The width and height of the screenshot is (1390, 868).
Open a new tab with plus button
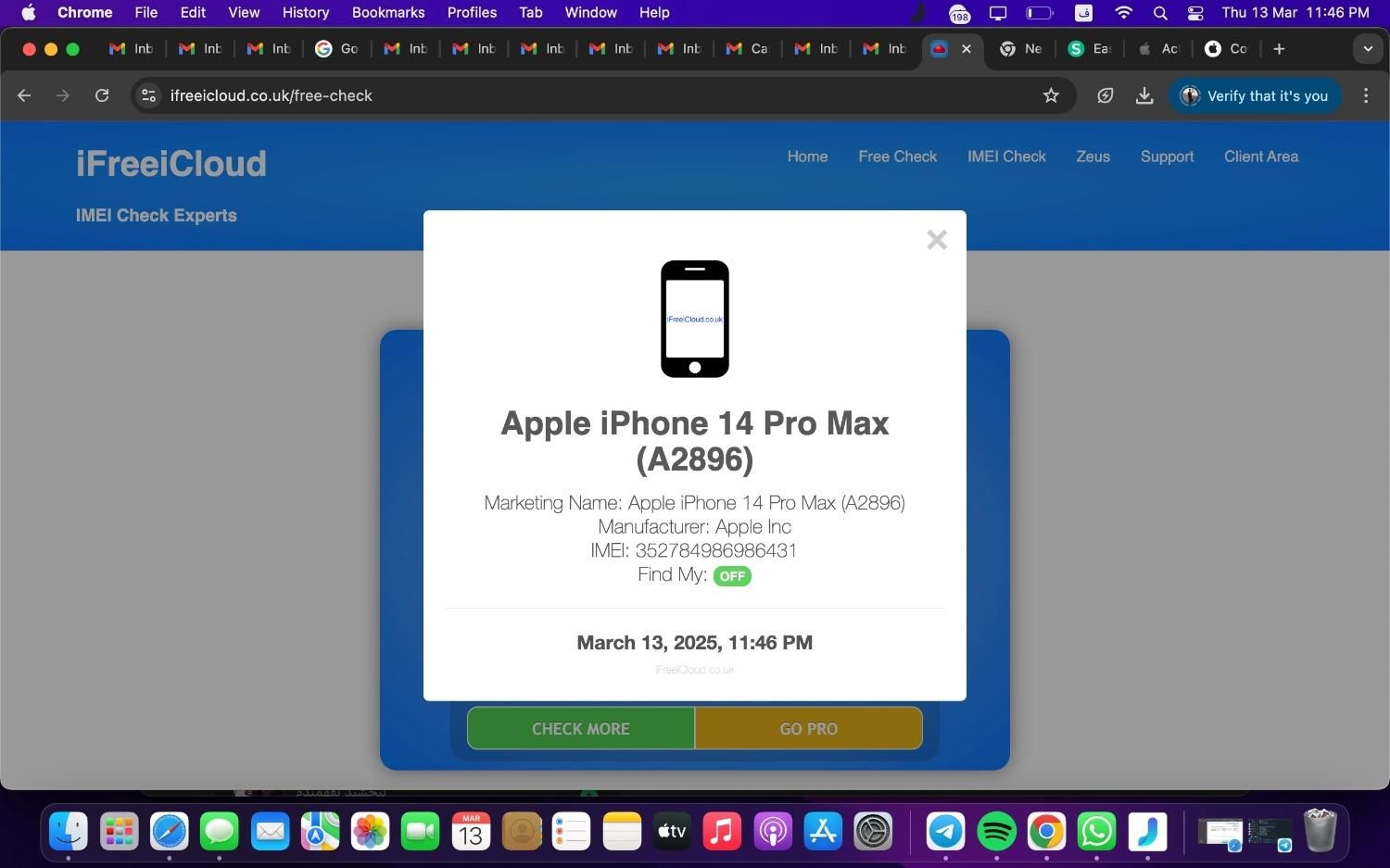tap(1279, 49)
